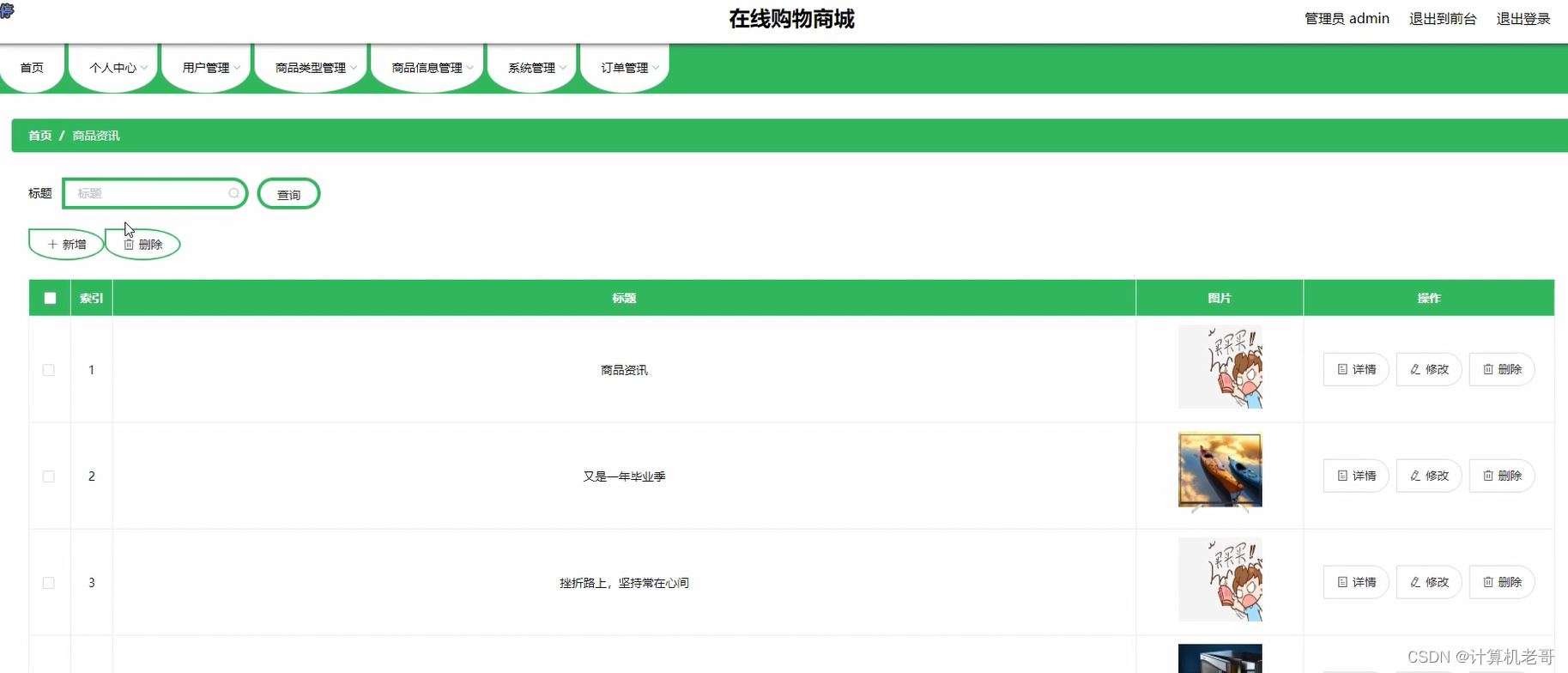The width and height of the screenshot is (1568, 673).
Task: Click trash icon of row 2 删除
Action: [x=1488, y=476]
